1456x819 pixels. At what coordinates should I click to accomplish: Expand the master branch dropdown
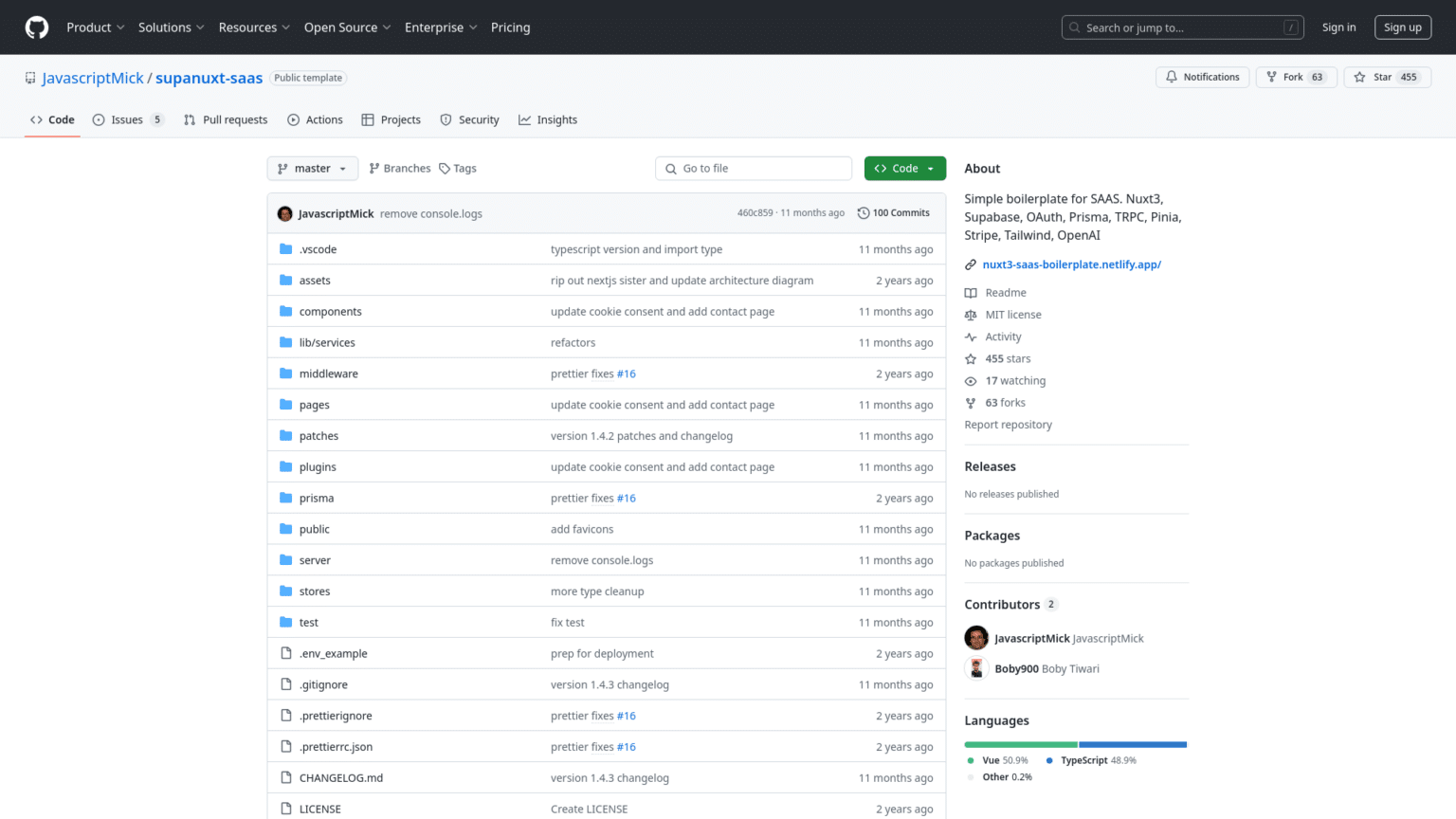point(312,169)
